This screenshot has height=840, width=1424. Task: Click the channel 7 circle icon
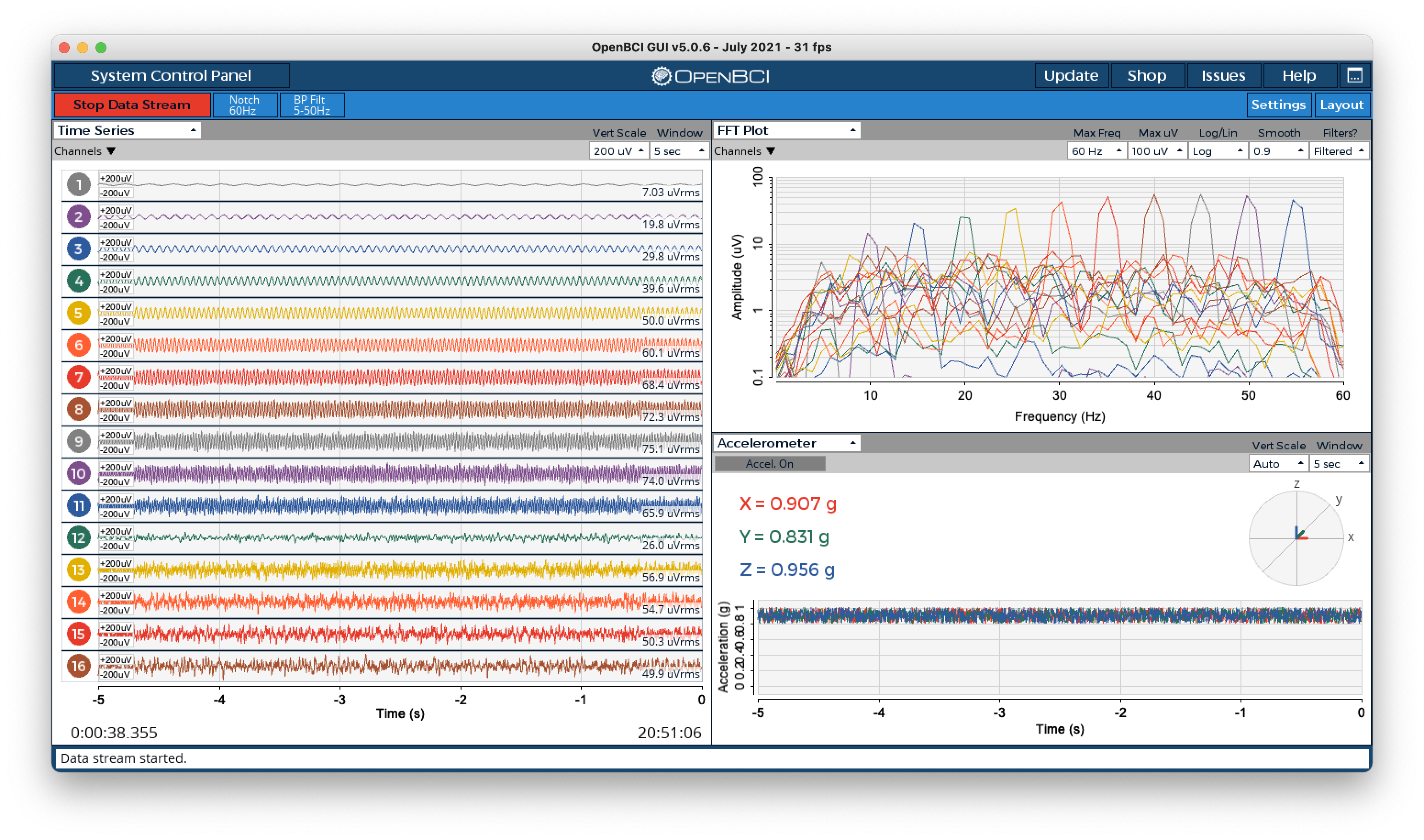tap(79, 377)
